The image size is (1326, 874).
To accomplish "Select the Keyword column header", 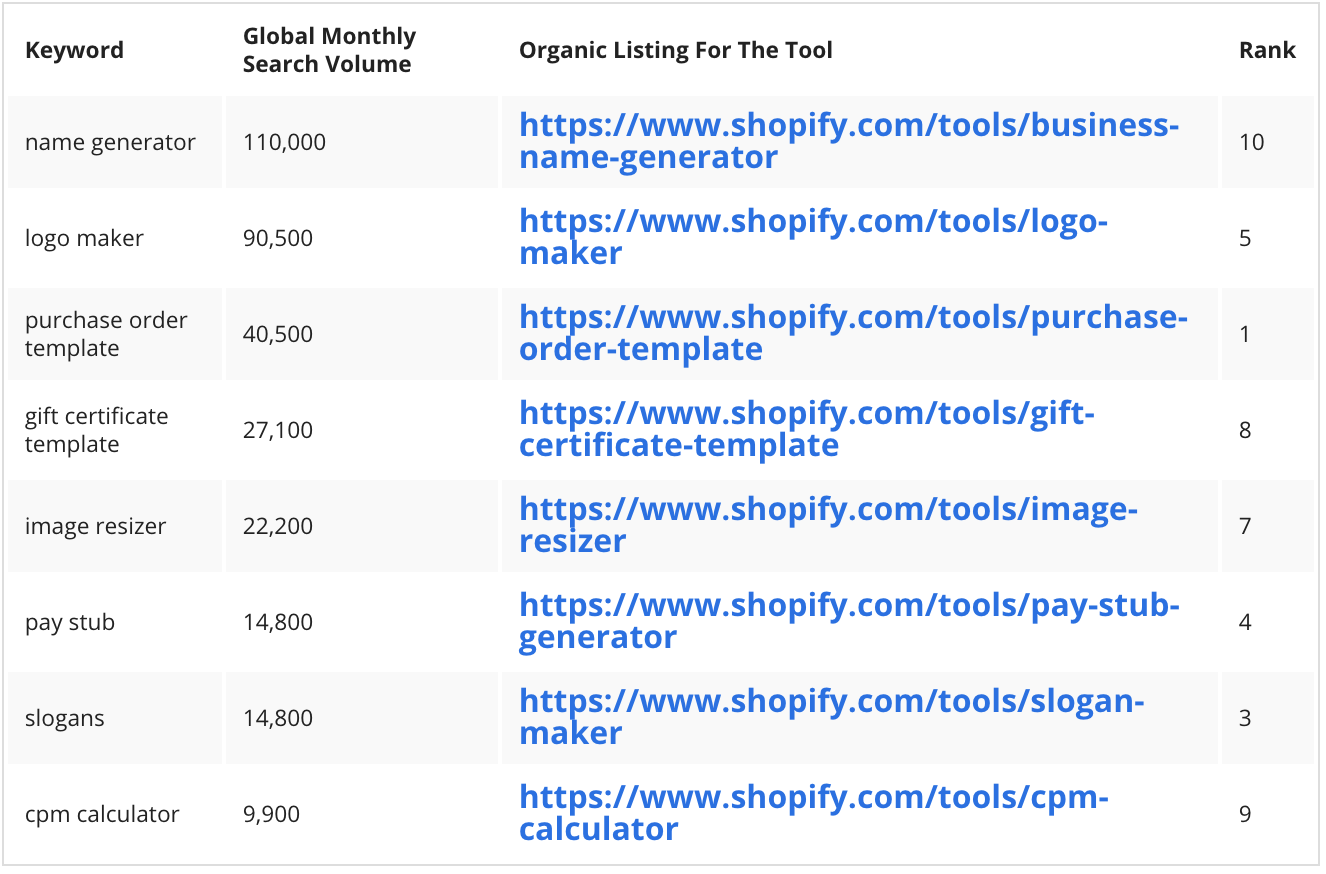I will pyautogui.click(x=74, y=50).
